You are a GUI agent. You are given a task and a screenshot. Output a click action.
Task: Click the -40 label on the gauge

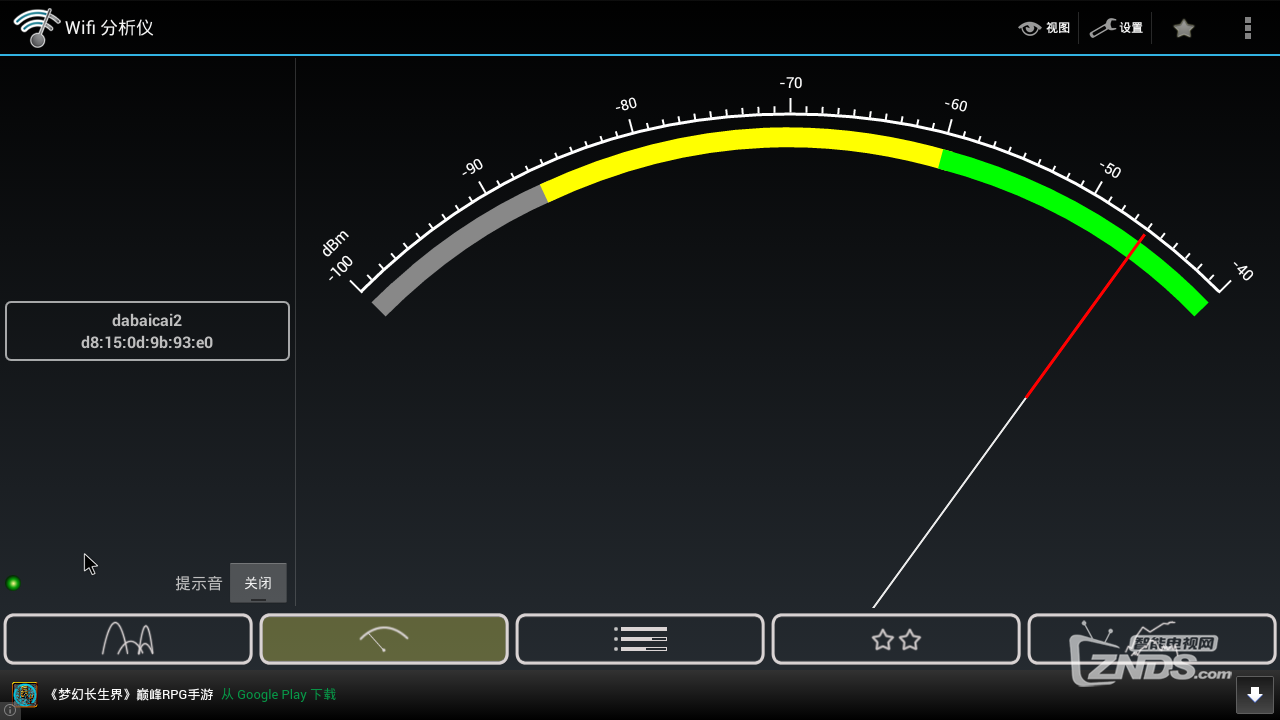pyautogui.click(x=1242, y=271)
